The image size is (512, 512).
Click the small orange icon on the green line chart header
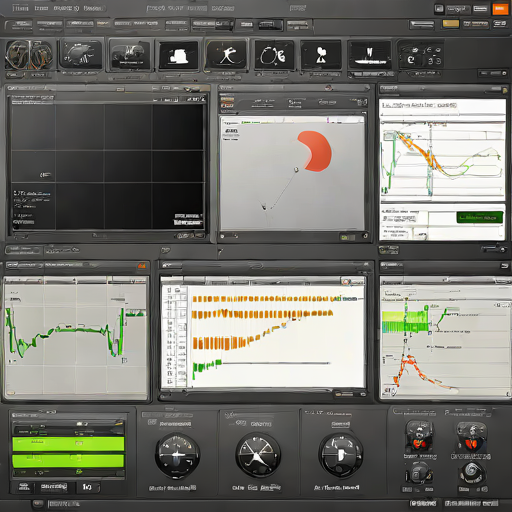pos(142,266)
